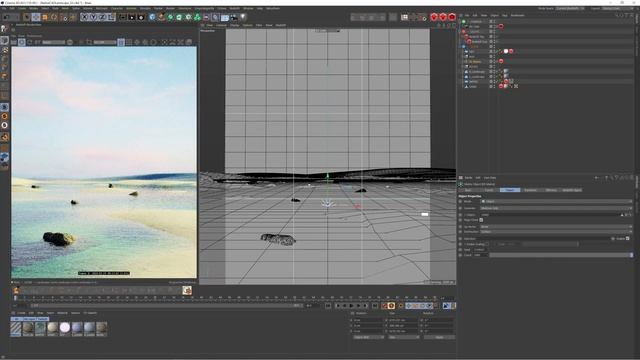Image resolution: width=640 pixels, height=360 pixels.
Task: Click the Count slider bar in attributes
Action: [561, 255]
